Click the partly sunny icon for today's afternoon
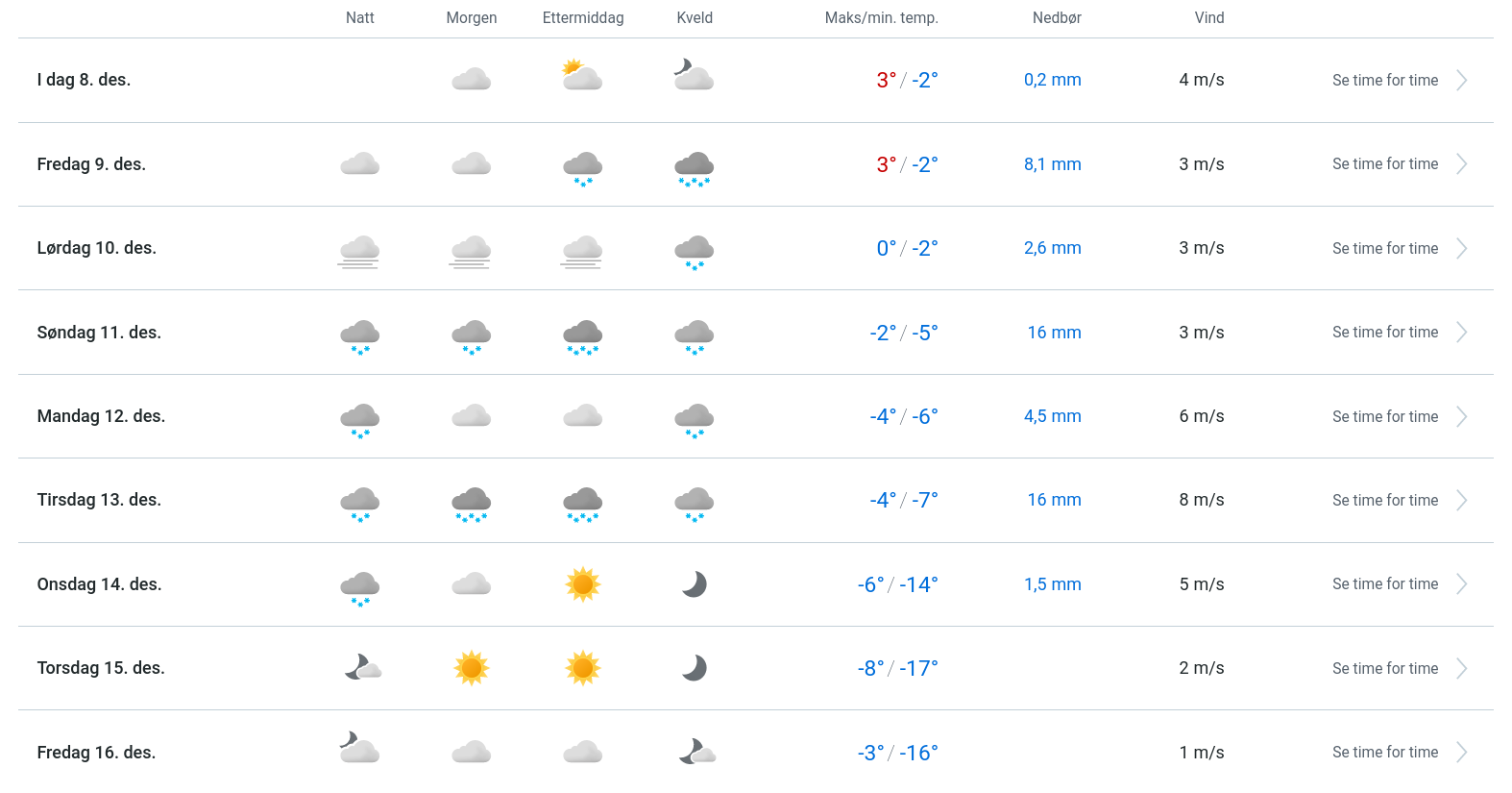Image resolution: width=1512 pixels, height=793 pixels. pyautogui.click(x=582, y=75)
